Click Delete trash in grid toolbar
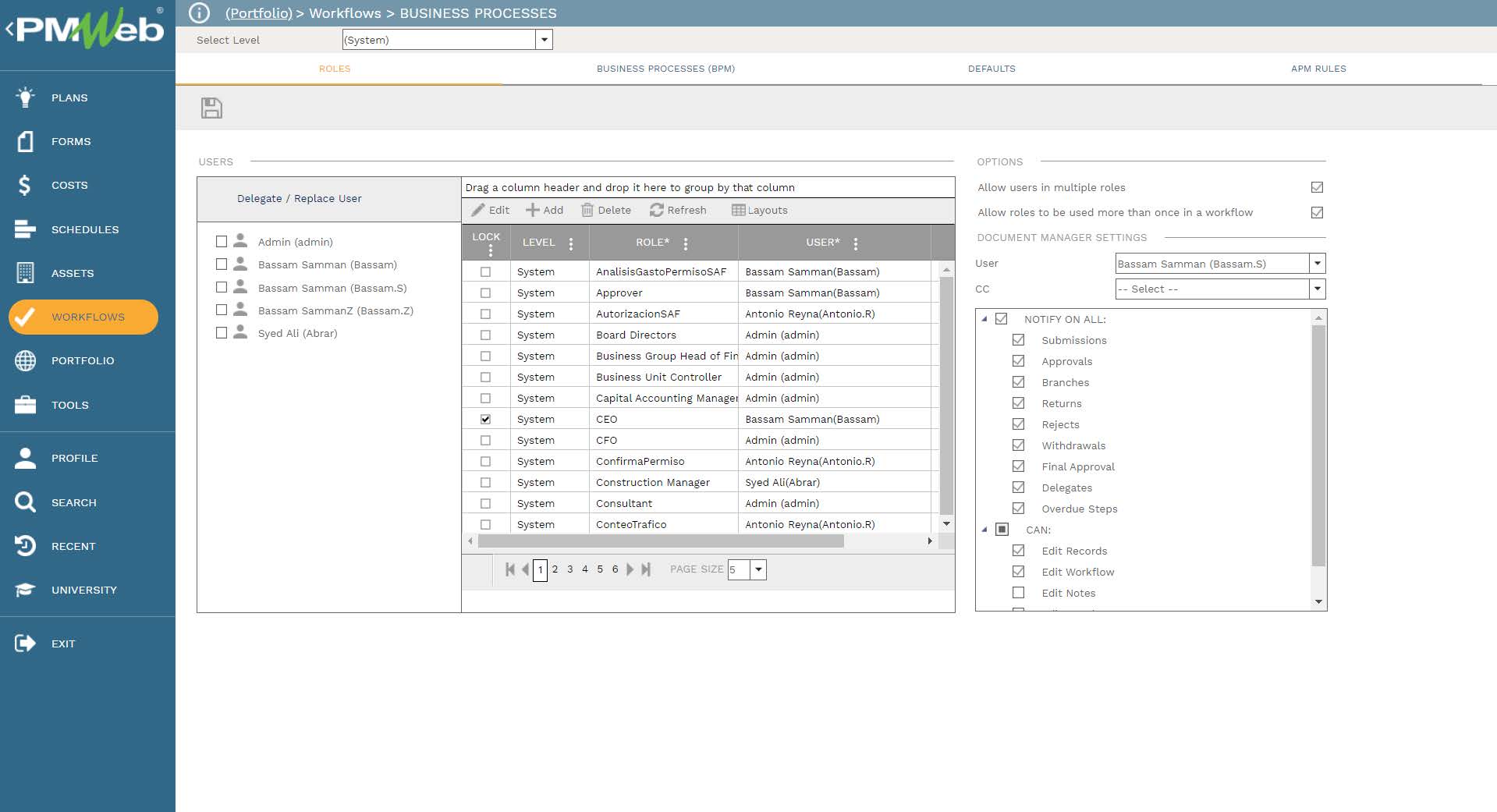The width and height of the screenshot is (1497, 812). (606, 210)
